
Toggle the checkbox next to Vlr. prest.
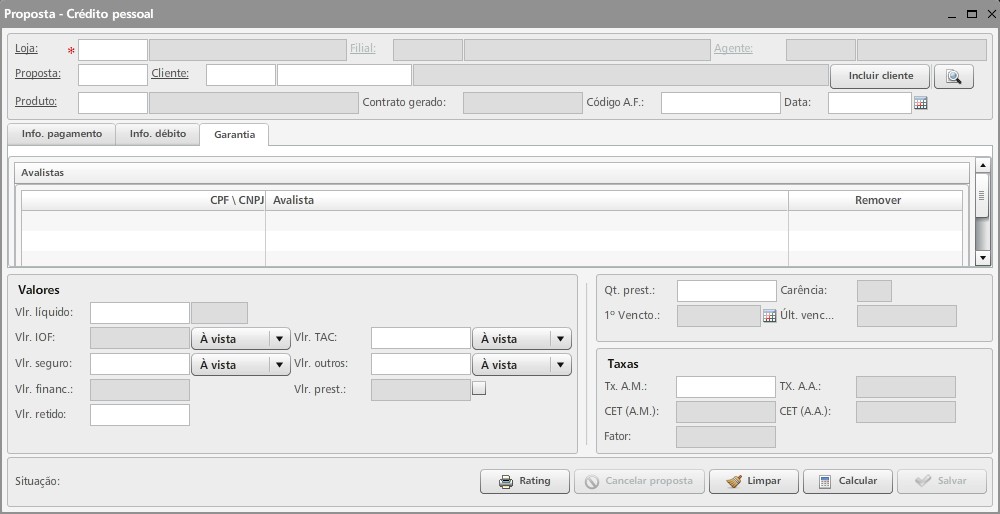[x=479, y=388]
